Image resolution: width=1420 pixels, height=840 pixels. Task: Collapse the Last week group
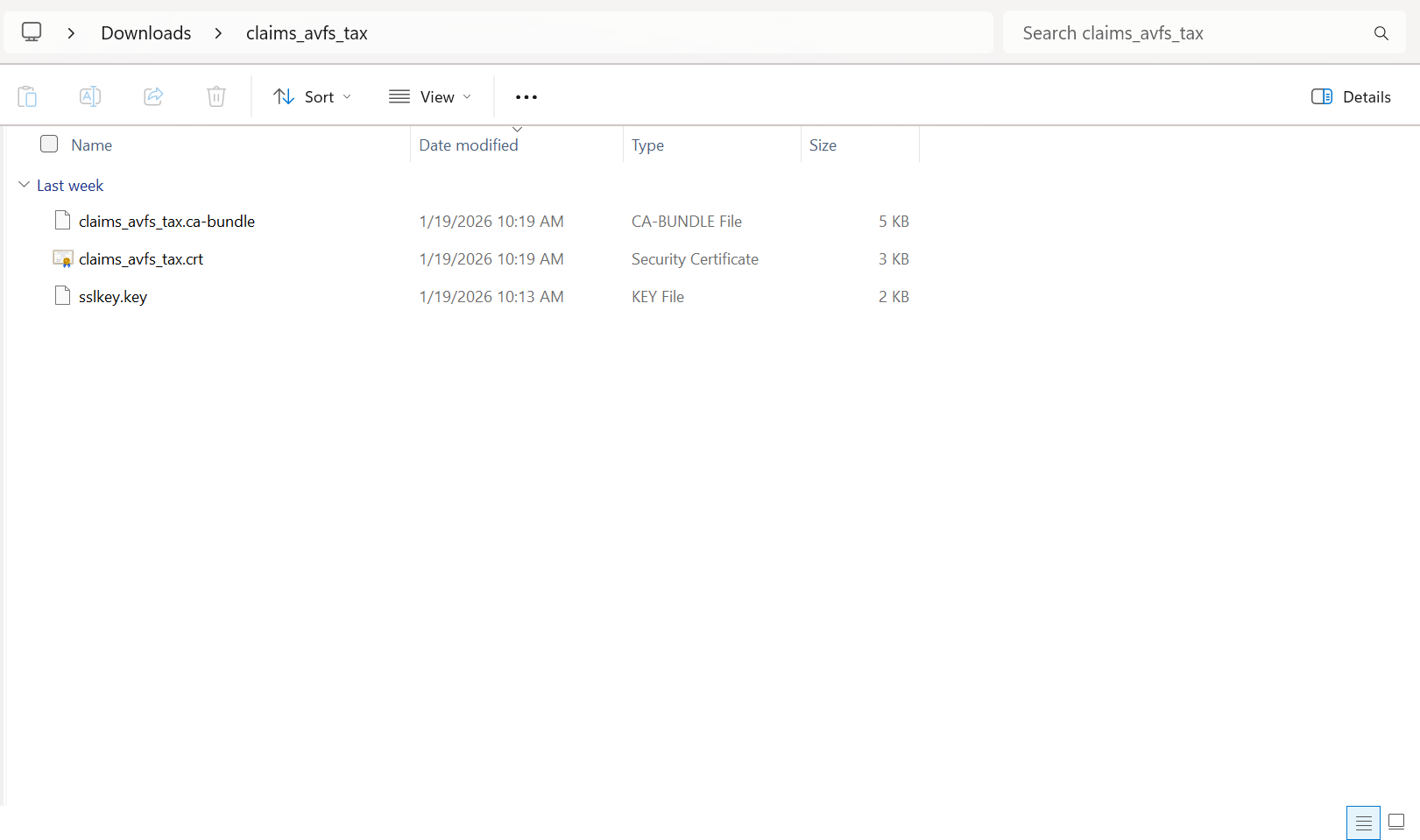[x=24, y=185]
